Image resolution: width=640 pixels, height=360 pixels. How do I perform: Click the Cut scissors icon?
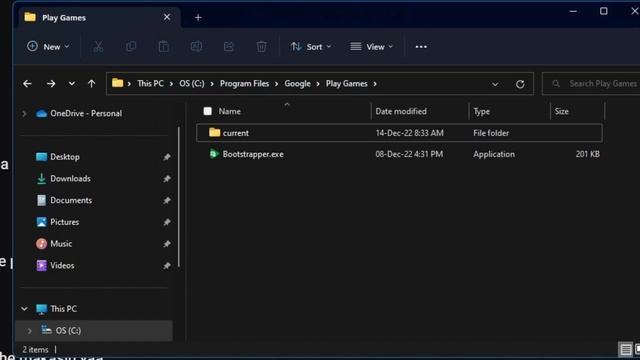(x=98, y=47)
